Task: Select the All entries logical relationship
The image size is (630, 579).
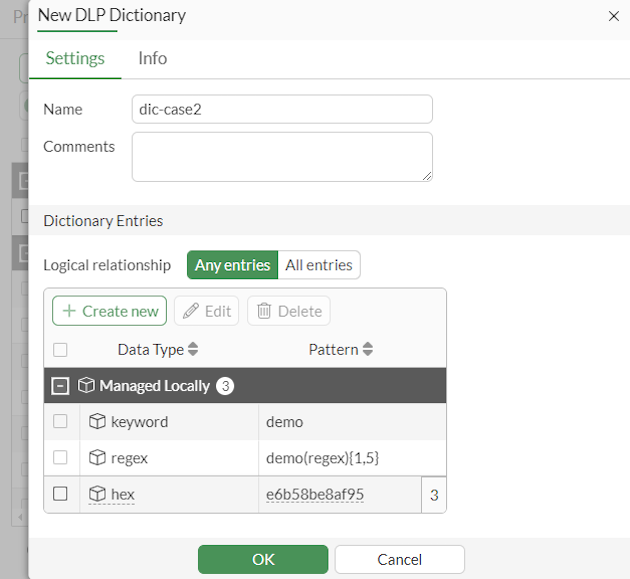Action: coord(318,265)
